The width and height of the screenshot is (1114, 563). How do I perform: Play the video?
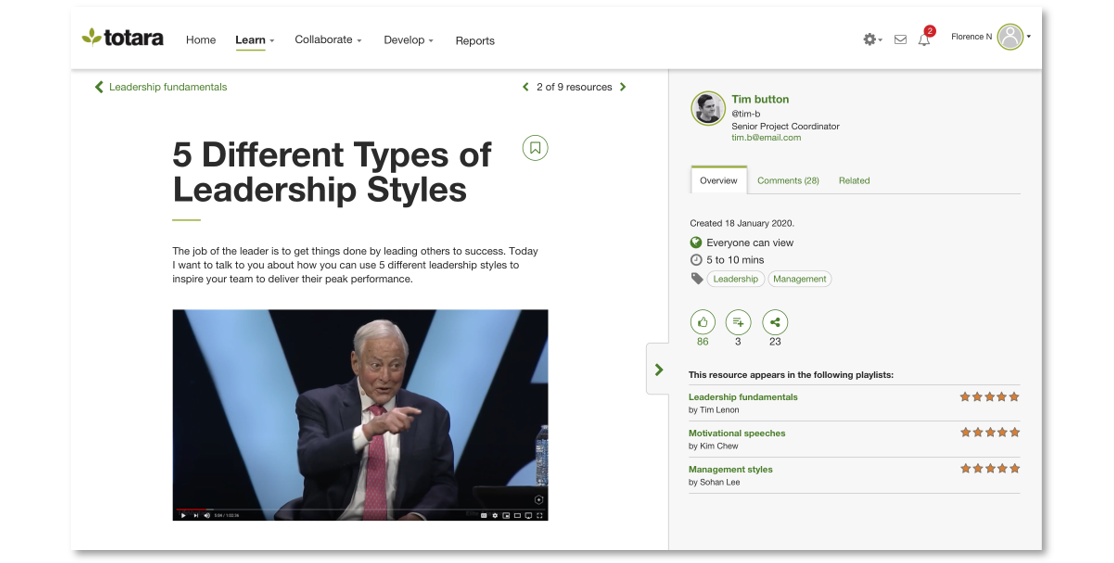point(183,515)
